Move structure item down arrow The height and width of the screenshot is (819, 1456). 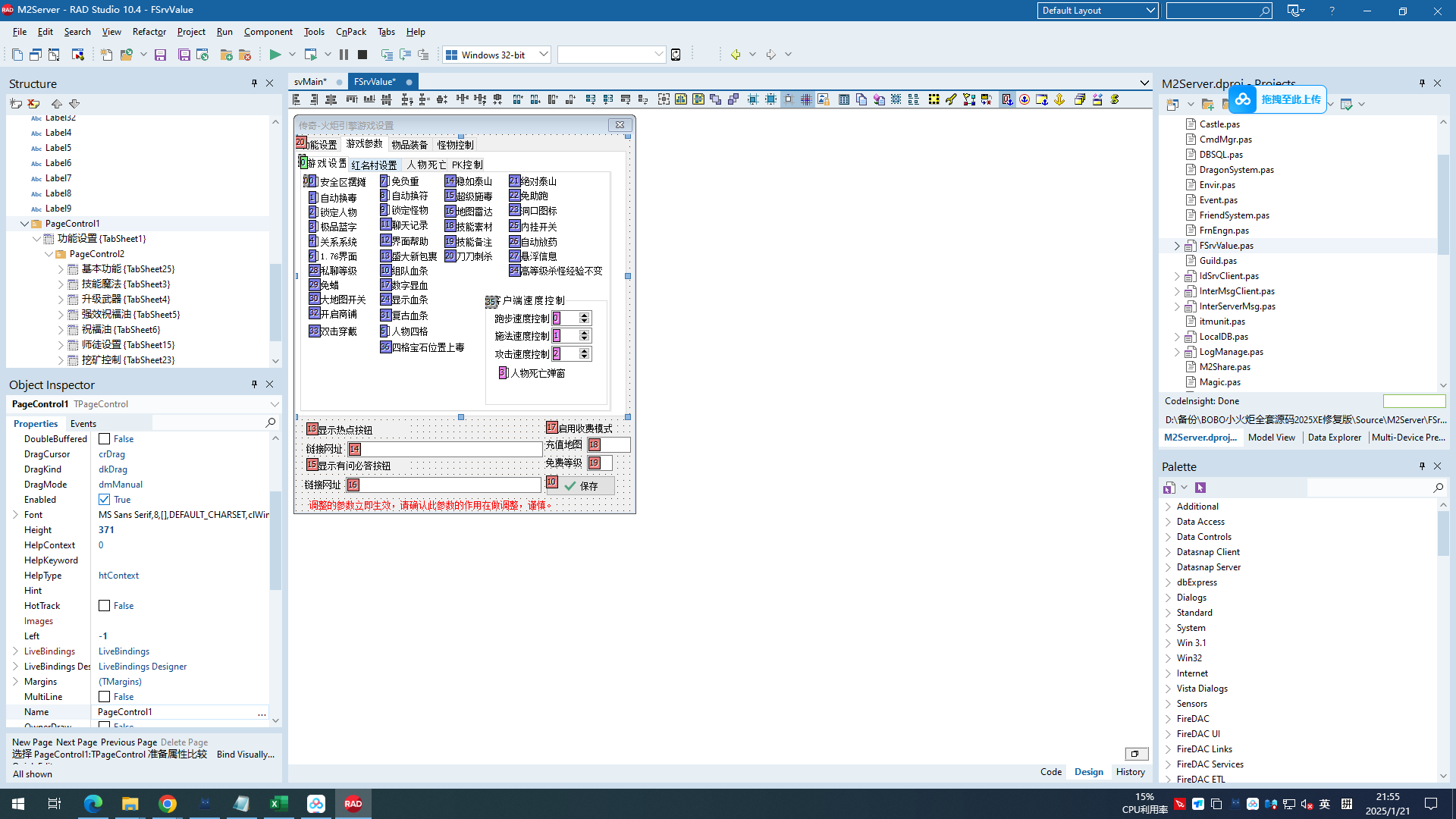coord(74,103)
